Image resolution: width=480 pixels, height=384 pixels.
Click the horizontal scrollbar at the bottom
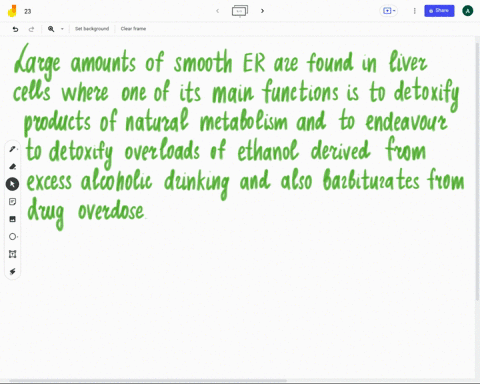[148, 380]
